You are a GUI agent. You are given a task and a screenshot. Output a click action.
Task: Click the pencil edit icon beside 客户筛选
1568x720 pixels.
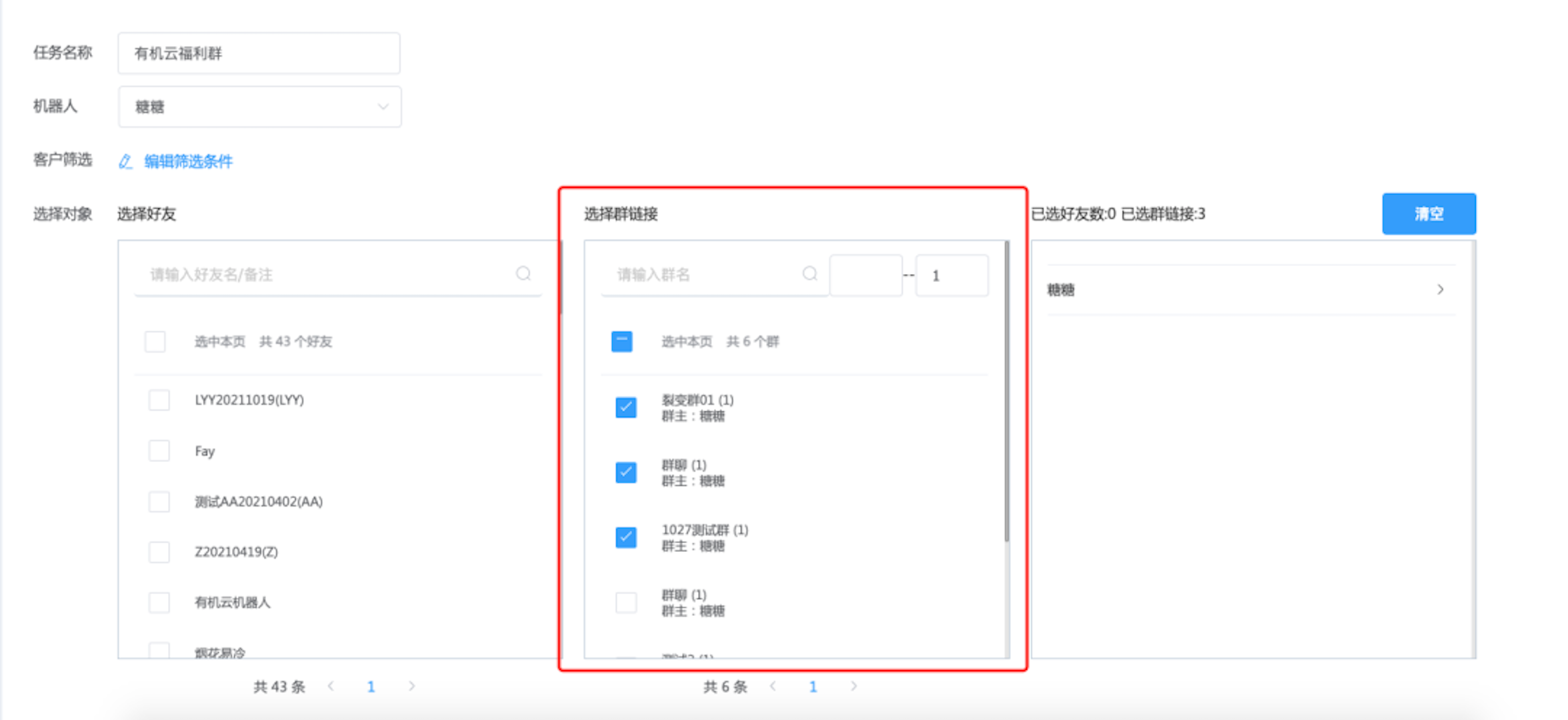point(125,162)
